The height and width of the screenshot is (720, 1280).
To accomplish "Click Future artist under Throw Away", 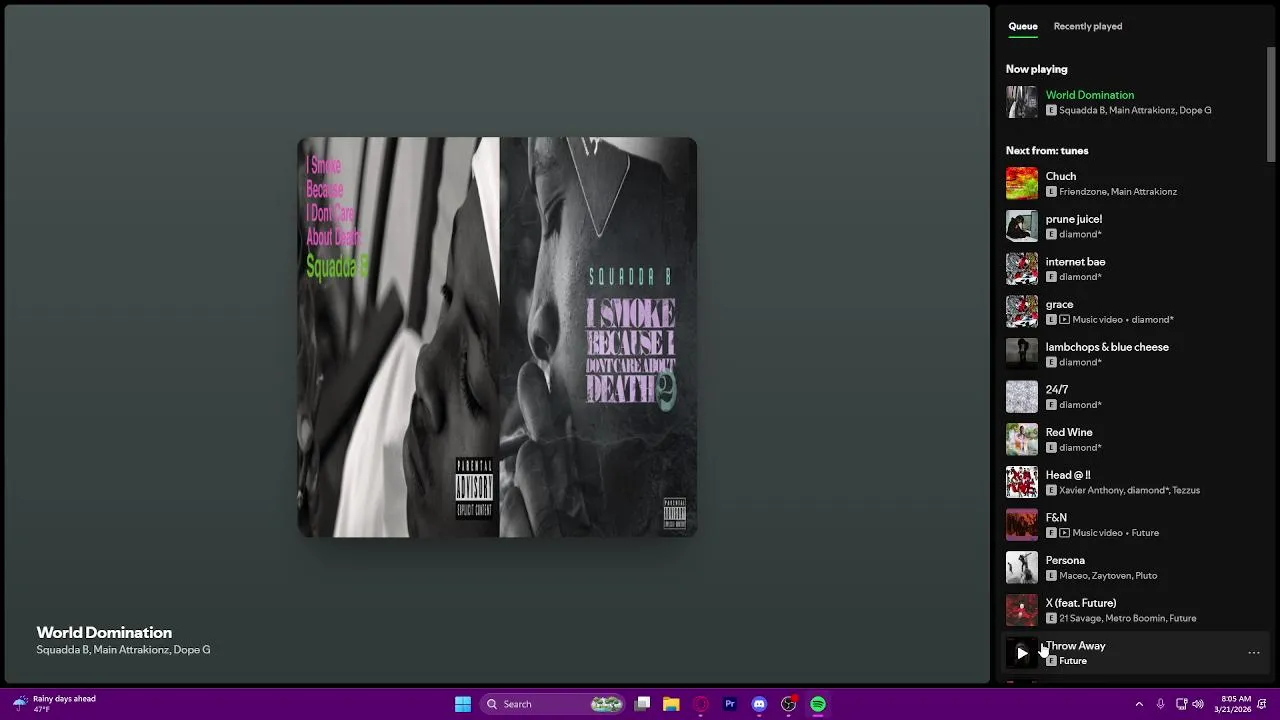I will pyautogui.click(x=1073, y=661).
